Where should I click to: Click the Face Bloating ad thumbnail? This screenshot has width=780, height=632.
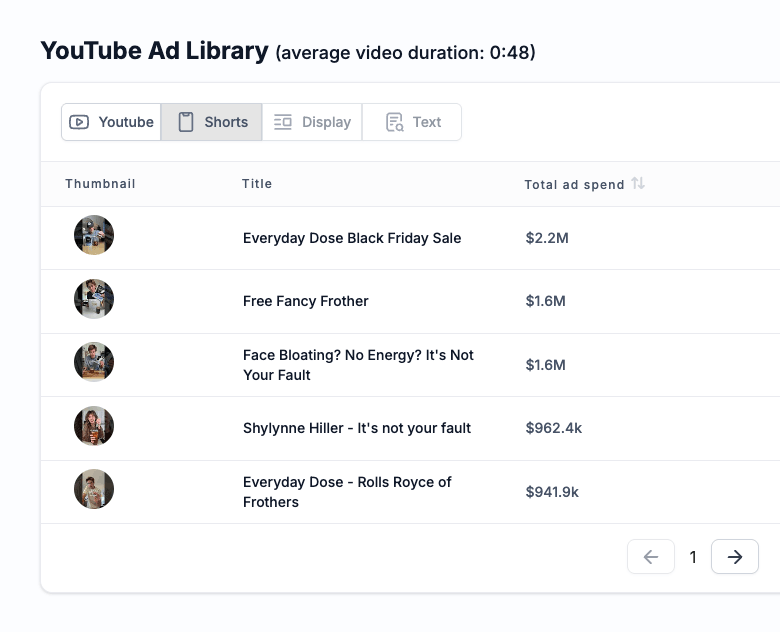94,363
